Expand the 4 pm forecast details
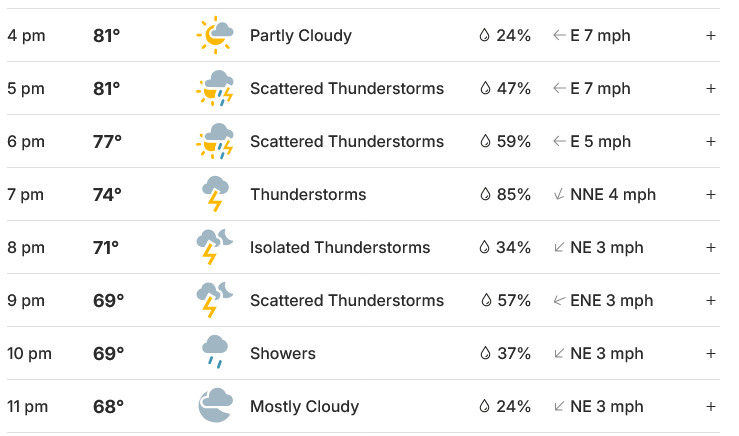739x436 pixels. [x=711, y=35]
